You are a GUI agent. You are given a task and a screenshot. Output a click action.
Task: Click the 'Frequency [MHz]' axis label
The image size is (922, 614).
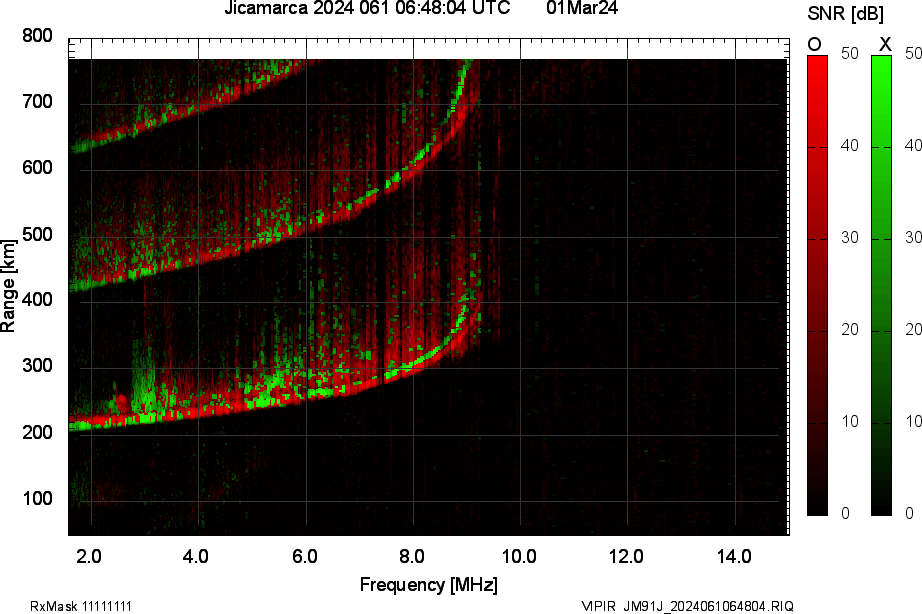pos(429,585)
